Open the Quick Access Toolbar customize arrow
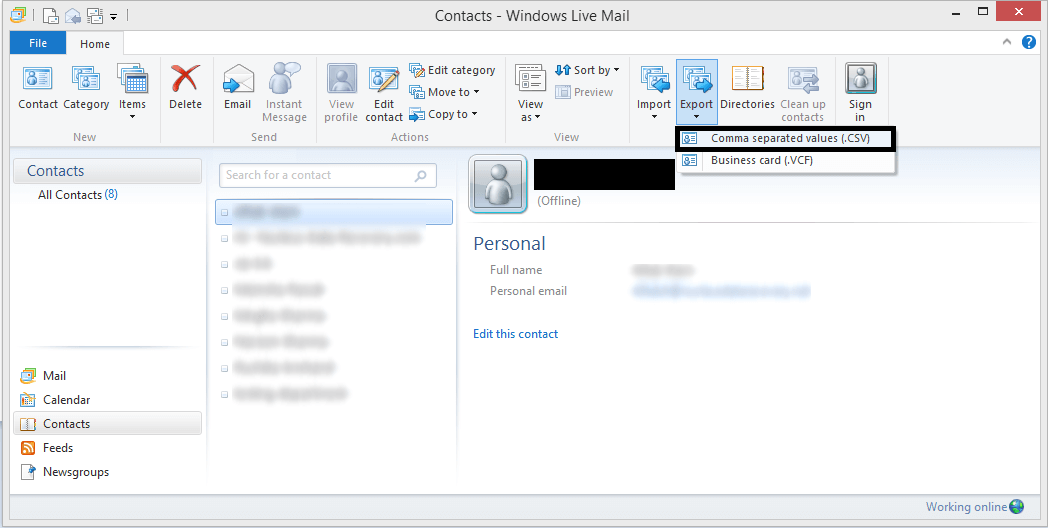This screenshot has height=528, width=1048. (x=114, y=15)
